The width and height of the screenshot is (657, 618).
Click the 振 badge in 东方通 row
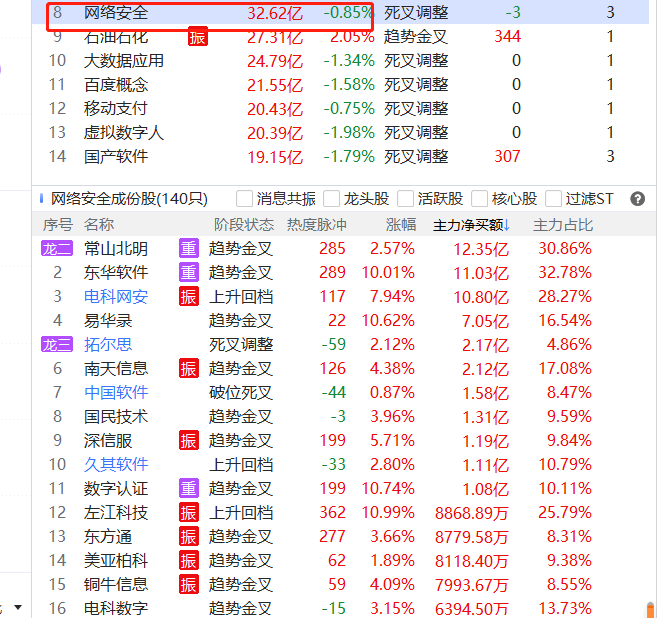tap(189, 536)
